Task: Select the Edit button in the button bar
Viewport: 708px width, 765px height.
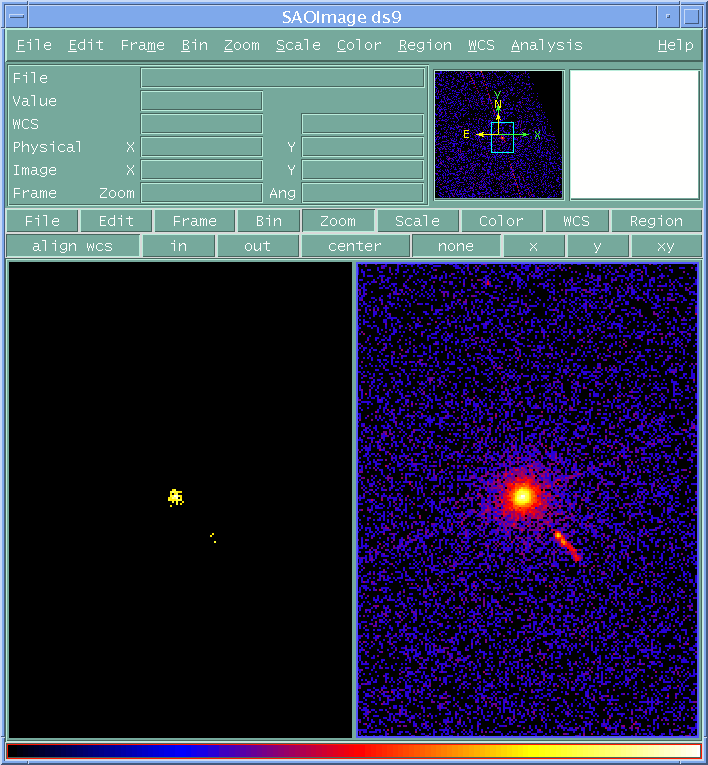Action: click(x=116, y=221)
